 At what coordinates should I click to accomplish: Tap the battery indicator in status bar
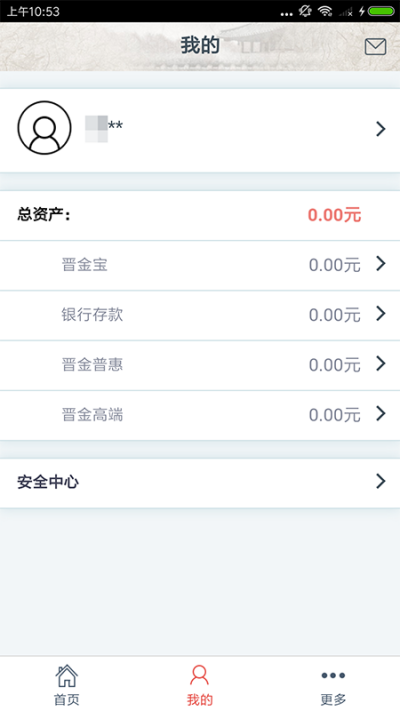(381, 11)
